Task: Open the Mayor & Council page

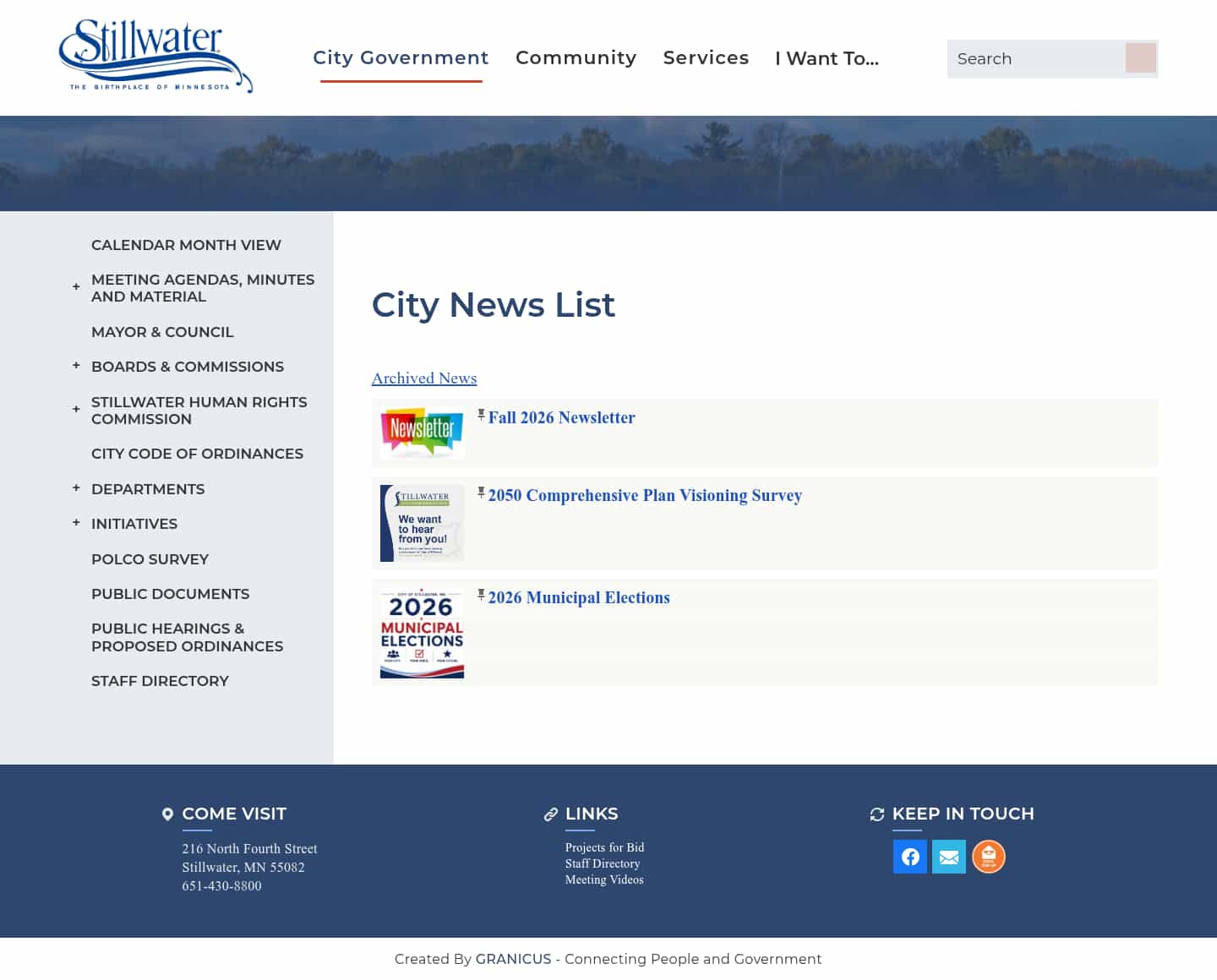Action: point(162,332)
